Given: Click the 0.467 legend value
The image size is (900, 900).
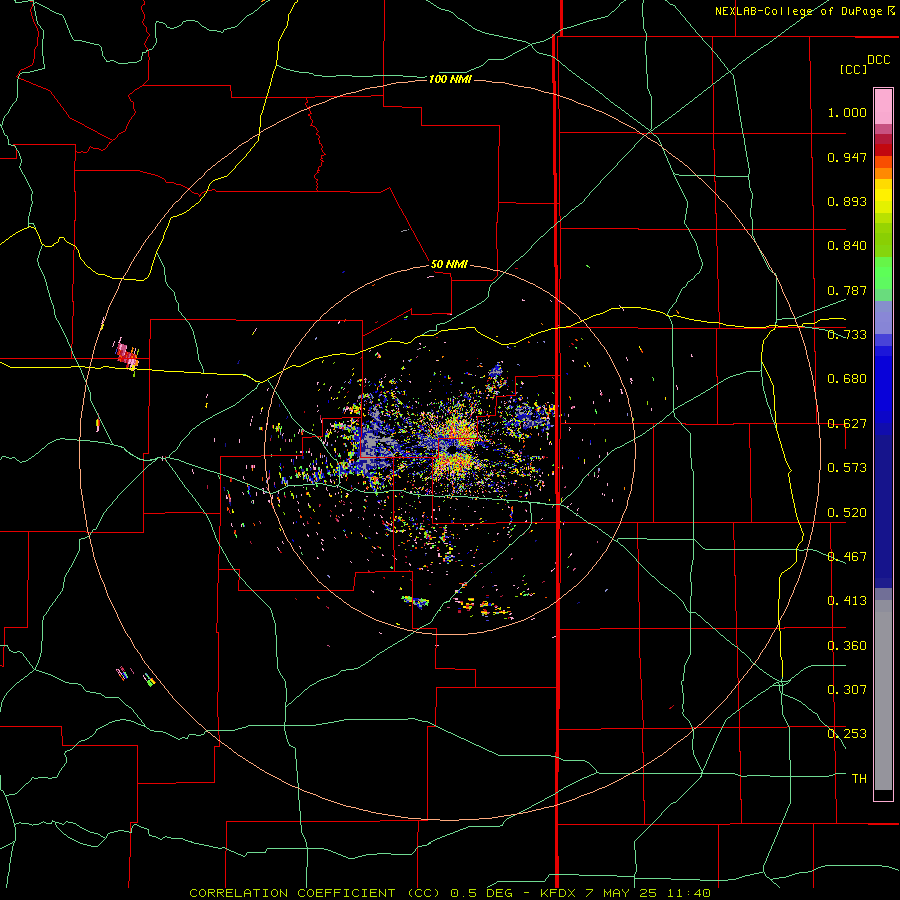Looking at the screenshot, I should click(847, 557).
